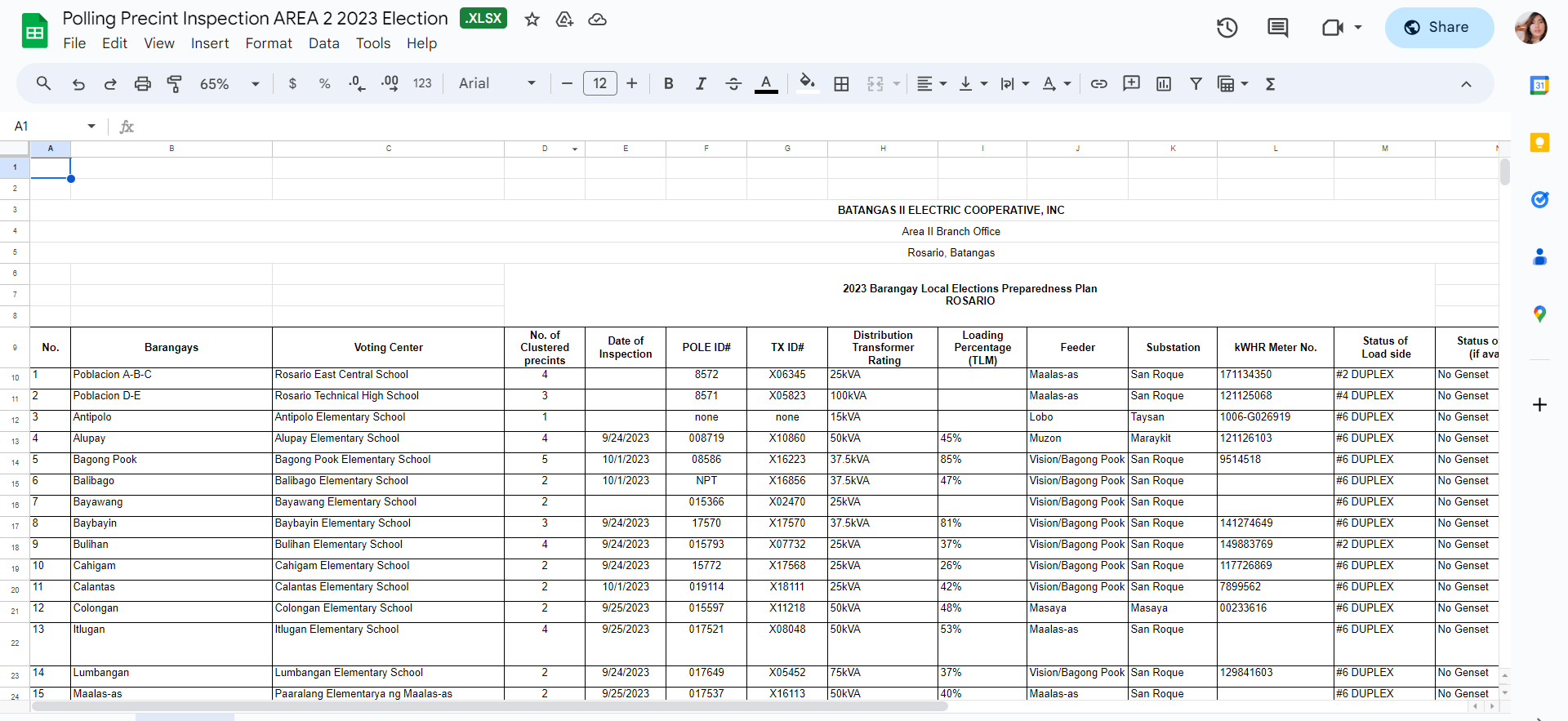1568x721 pixels.
Task: Open column D dropdown arrow
Action: tap(575, 149)
